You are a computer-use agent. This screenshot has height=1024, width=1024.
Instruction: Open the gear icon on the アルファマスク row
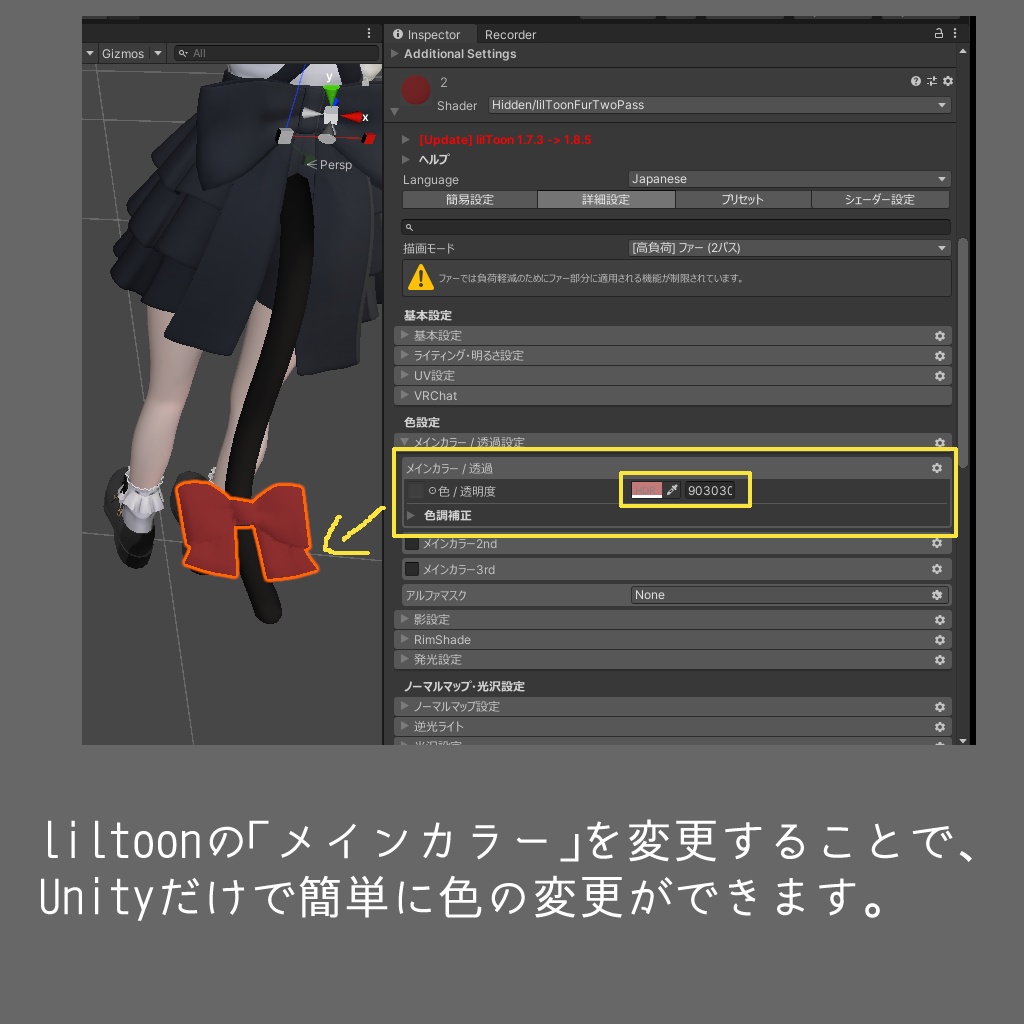pos(937,595)
